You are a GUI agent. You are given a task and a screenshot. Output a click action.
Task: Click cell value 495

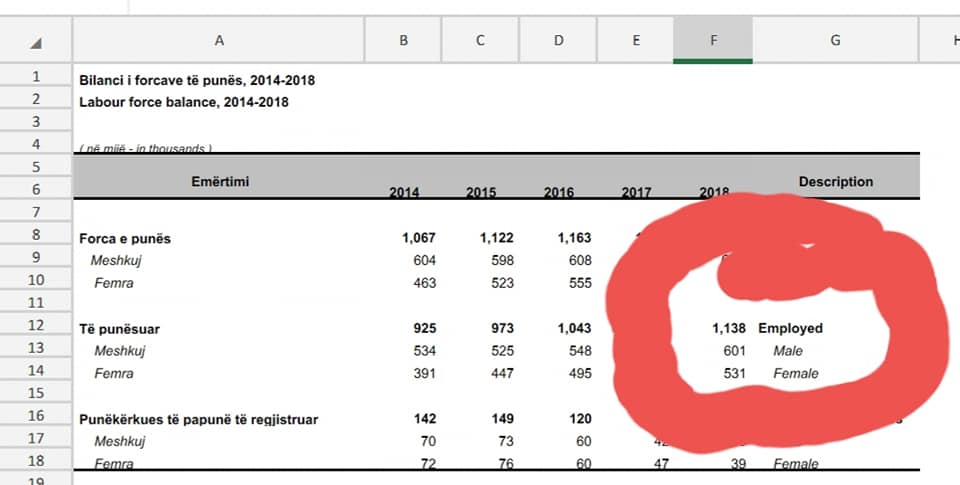[x=580, y=374]
